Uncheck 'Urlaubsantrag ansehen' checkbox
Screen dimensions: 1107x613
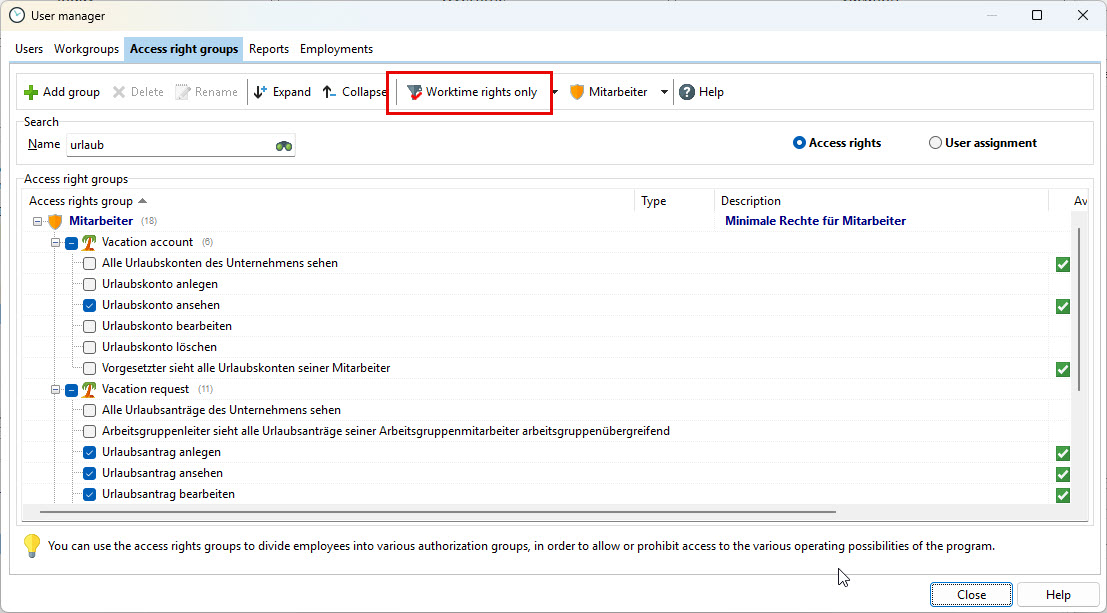tap(90, 473)
